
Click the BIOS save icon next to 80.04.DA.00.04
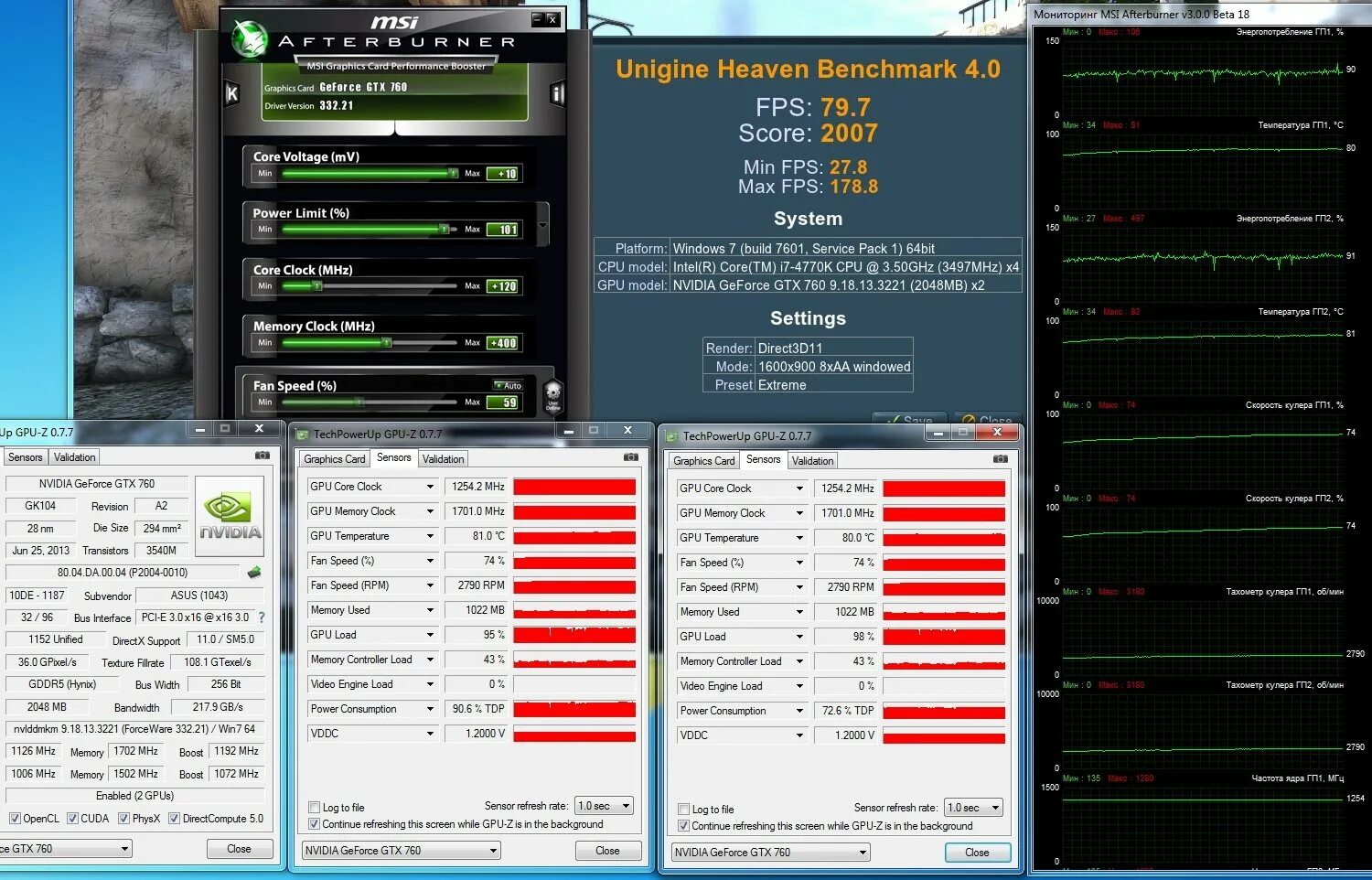click(x=254, y=573)
